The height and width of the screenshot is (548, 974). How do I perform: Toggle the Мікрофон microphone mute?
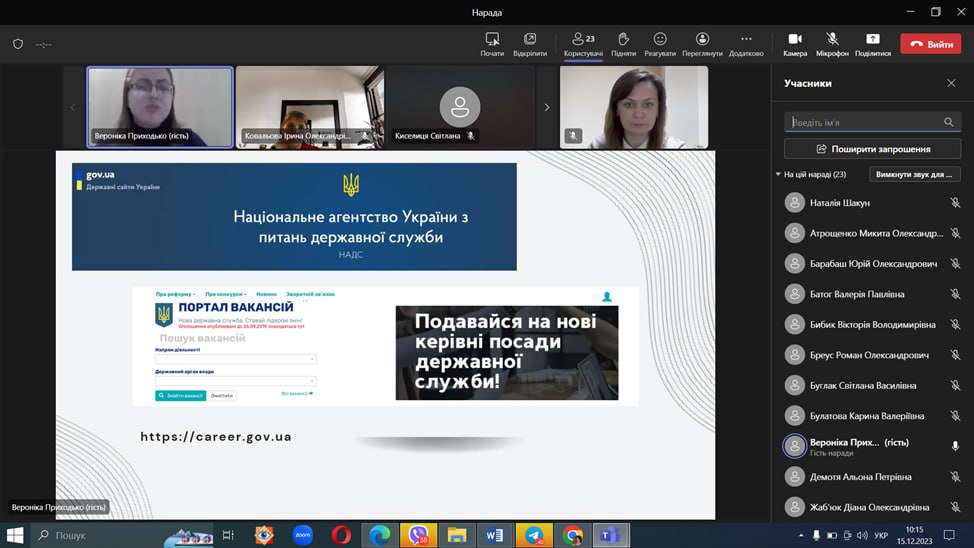[x=832, y=40]
